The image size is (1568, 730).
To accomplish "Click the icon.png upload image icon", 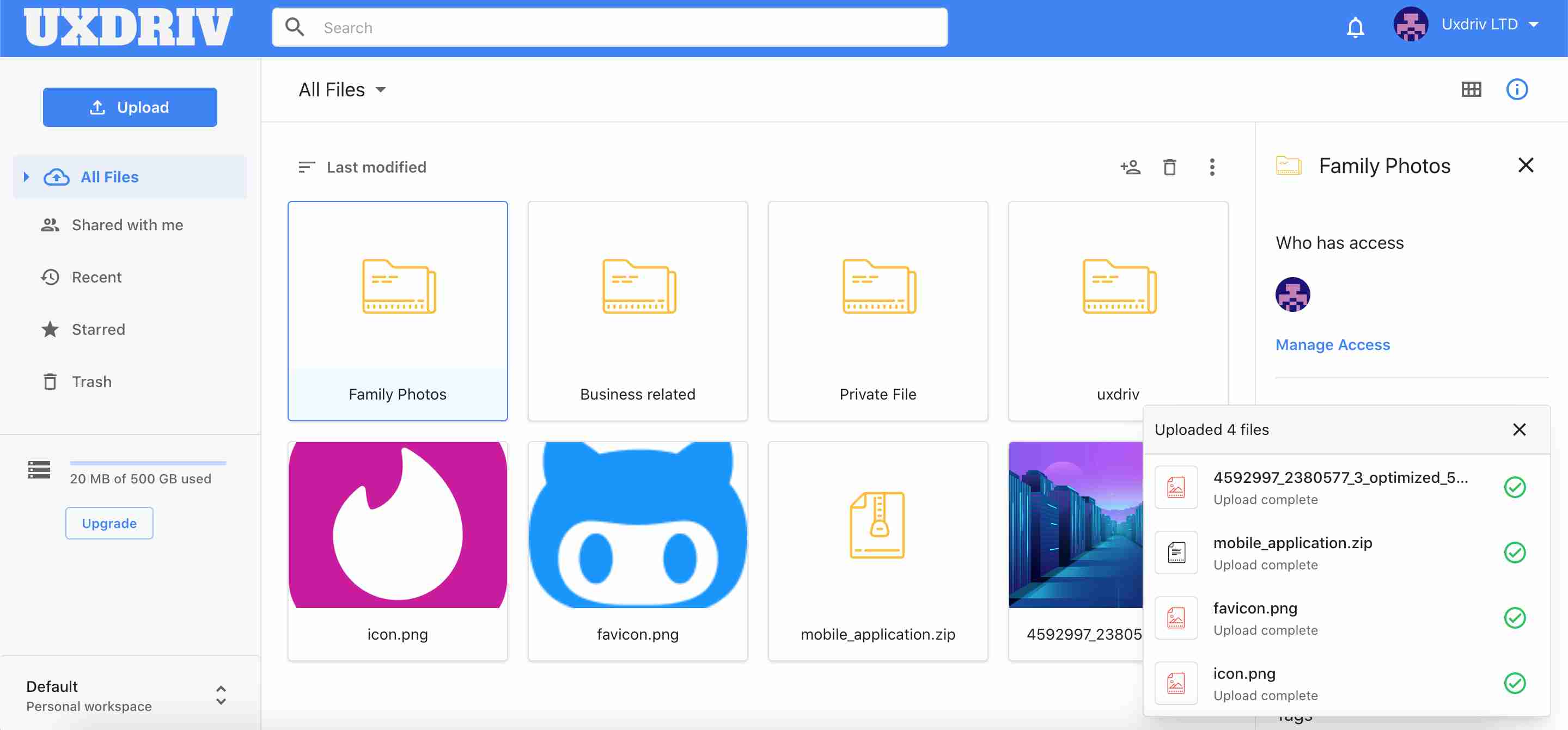I will tap(1176, 683).
